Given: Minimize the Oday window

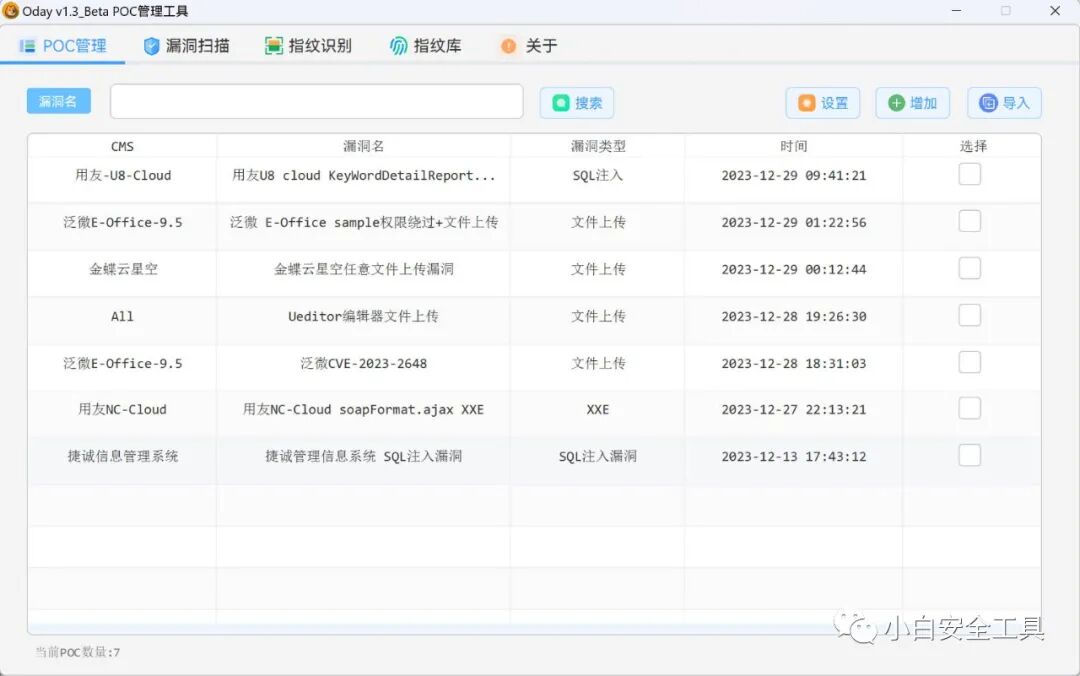Looking at the screenshot, I should [x=956, y=10].
